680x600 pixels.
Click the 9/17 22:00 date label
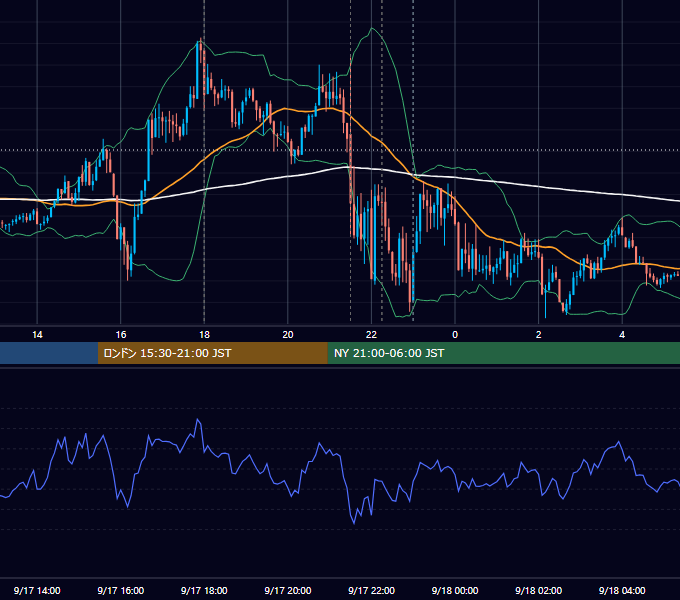pos(372,590)
